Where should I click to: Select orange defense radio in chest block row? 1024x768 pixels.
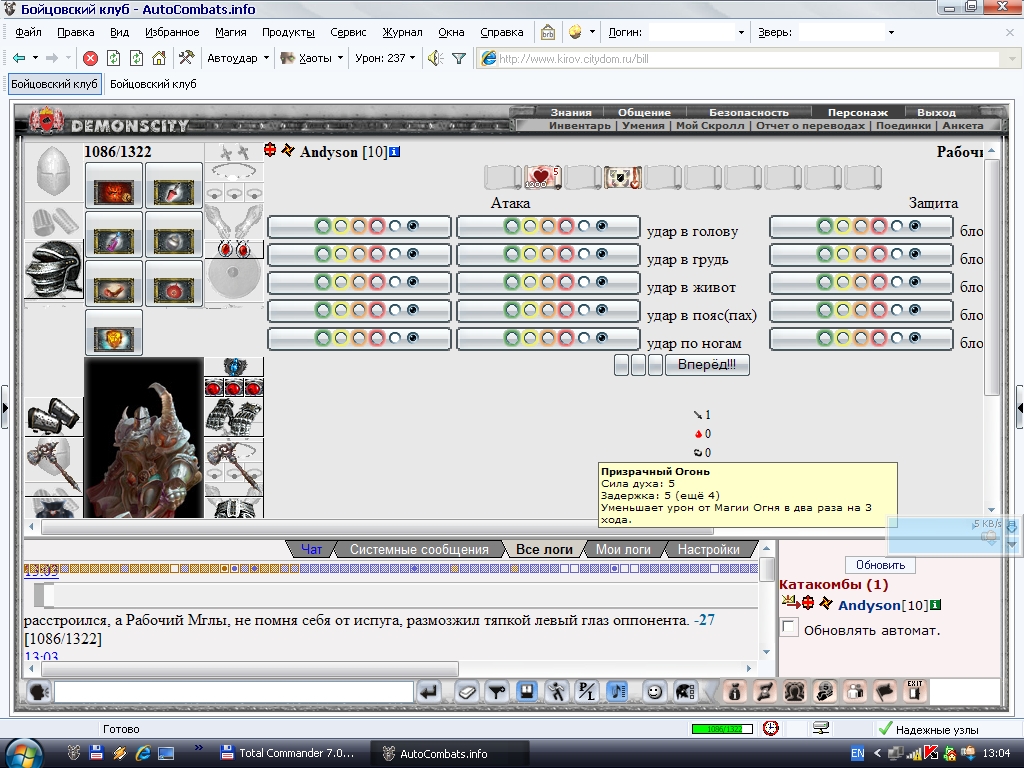[861, 255]
